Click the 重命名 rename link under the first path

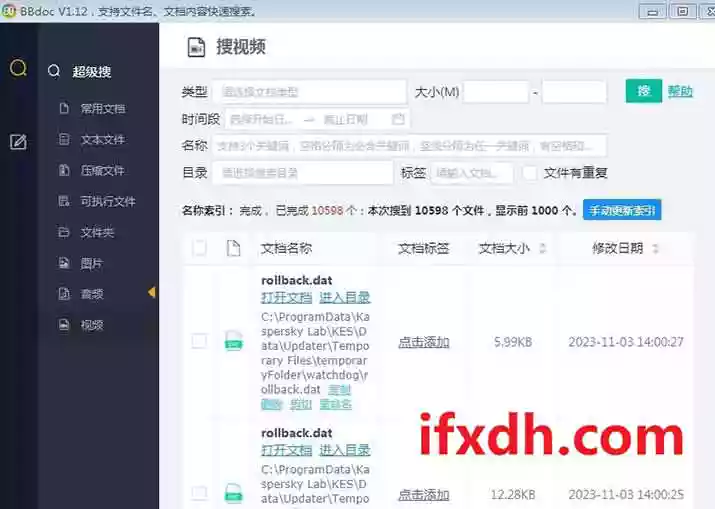(336, 404)
